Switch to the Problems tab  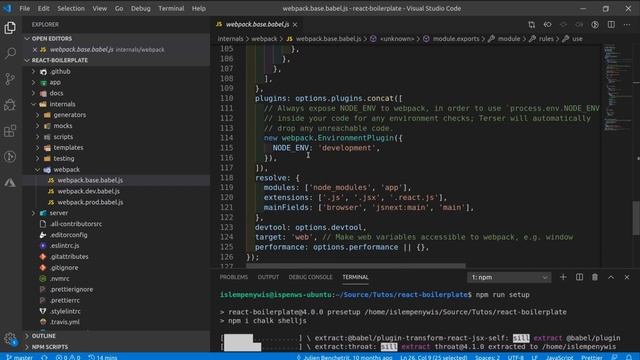[x=233, y=277]
